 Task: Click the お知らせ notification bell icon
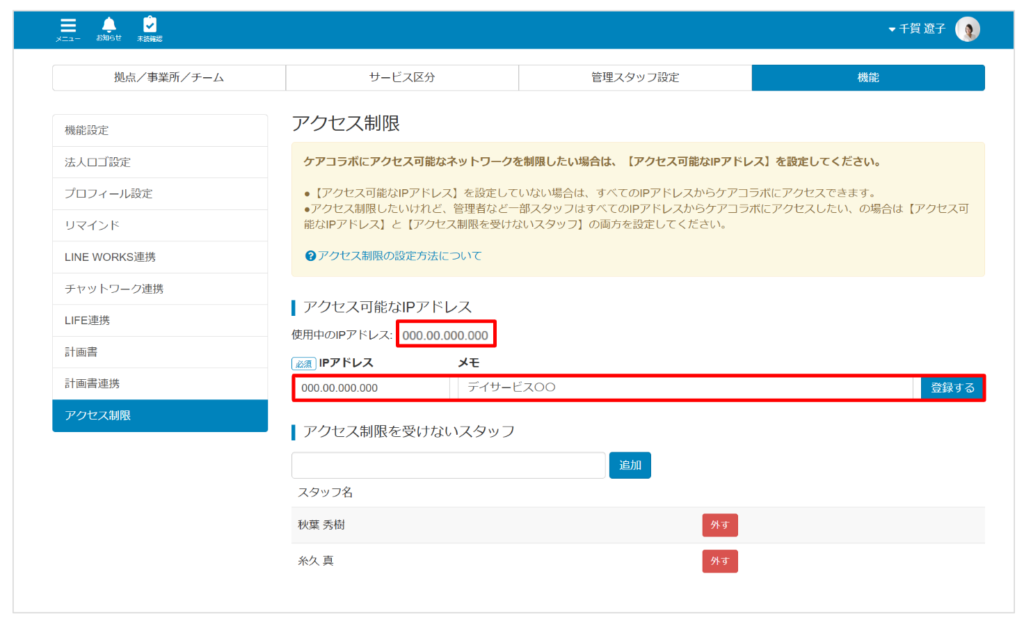110,25
